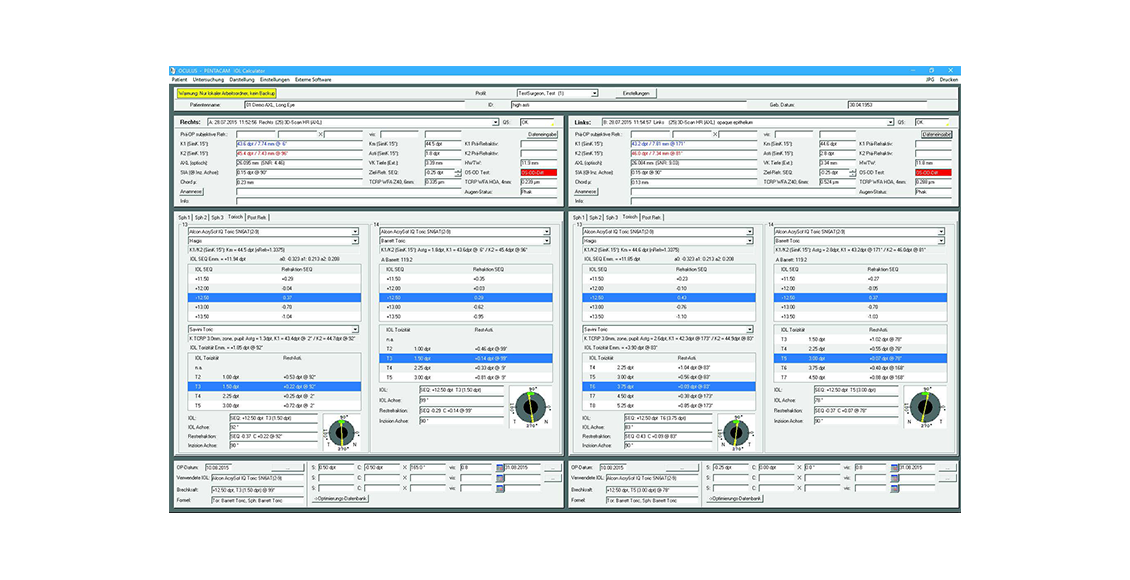The height and width of the screenshot is (580, 1130).
Task: Open second-row calendar icon in Links post-op section
Action: 896,478
